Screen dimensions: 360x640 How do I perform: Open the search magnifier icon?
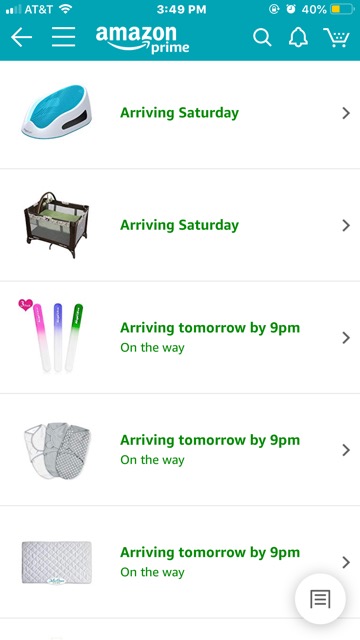point(262,38)
